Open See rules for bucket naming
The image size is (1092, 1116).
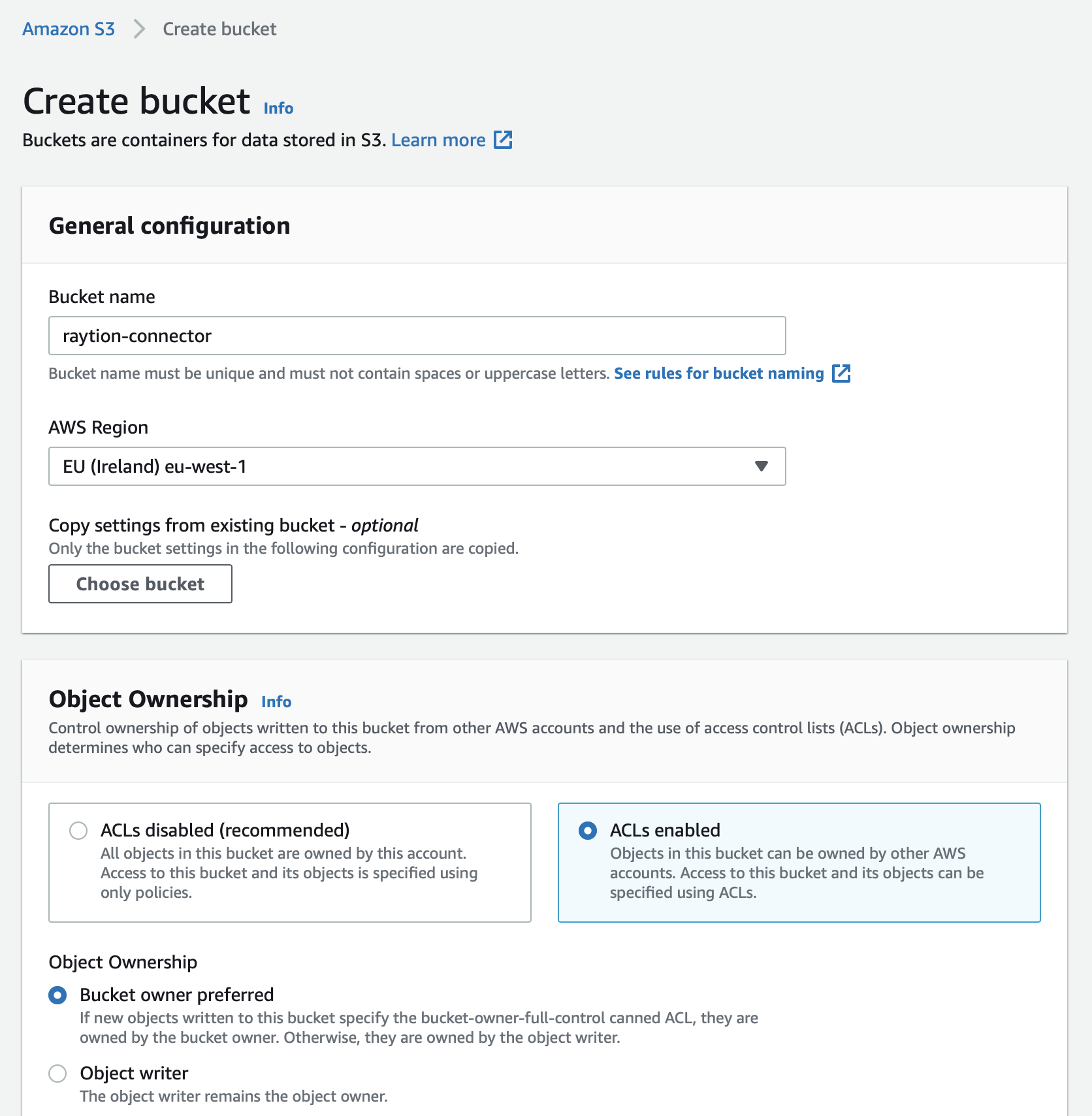[718, 373]
